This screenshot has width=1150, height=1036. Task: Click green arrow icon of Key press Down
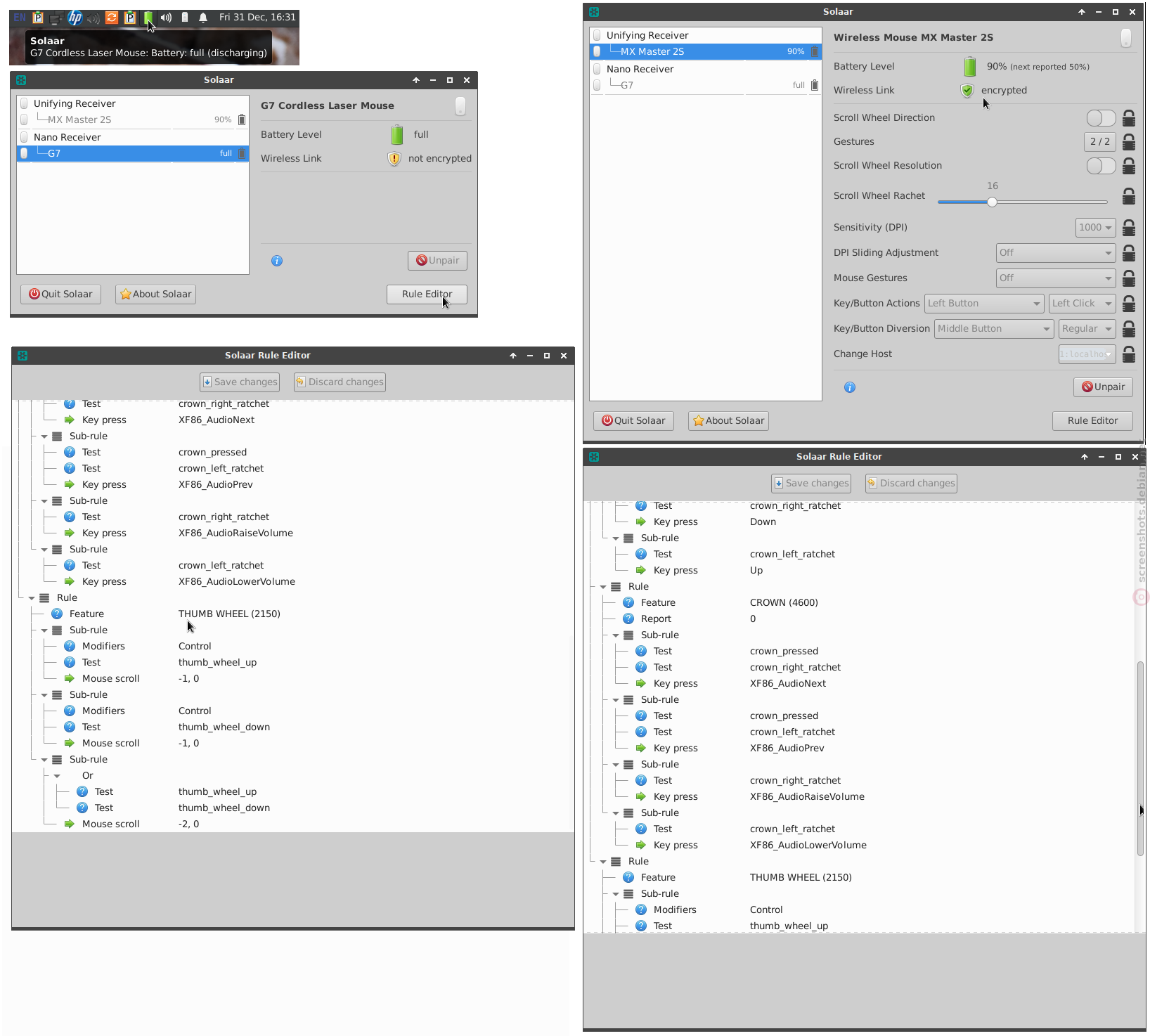(641, 522)
